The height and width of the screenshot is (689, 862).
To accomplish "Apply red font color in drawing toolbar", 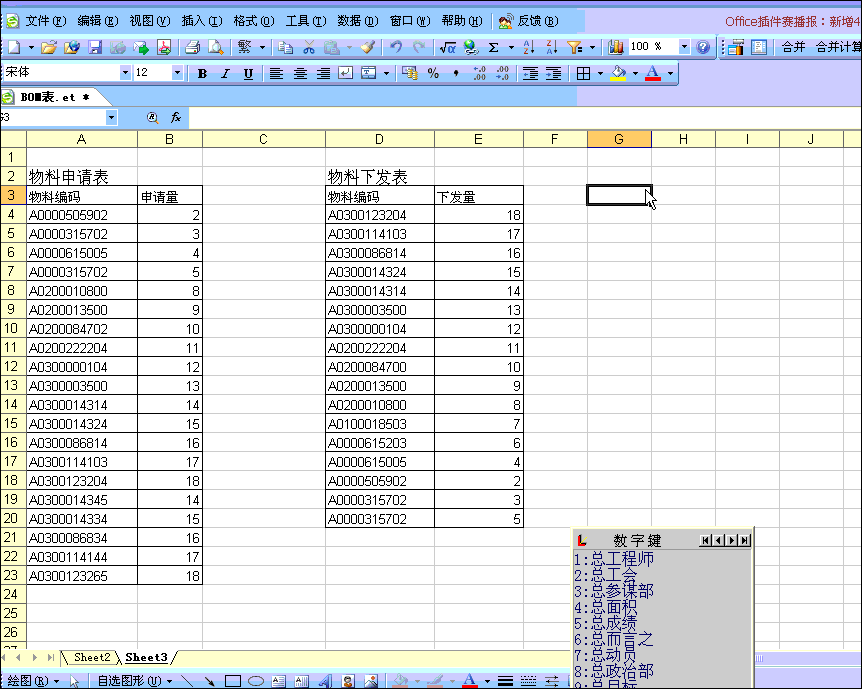I will tap(469, 681).
